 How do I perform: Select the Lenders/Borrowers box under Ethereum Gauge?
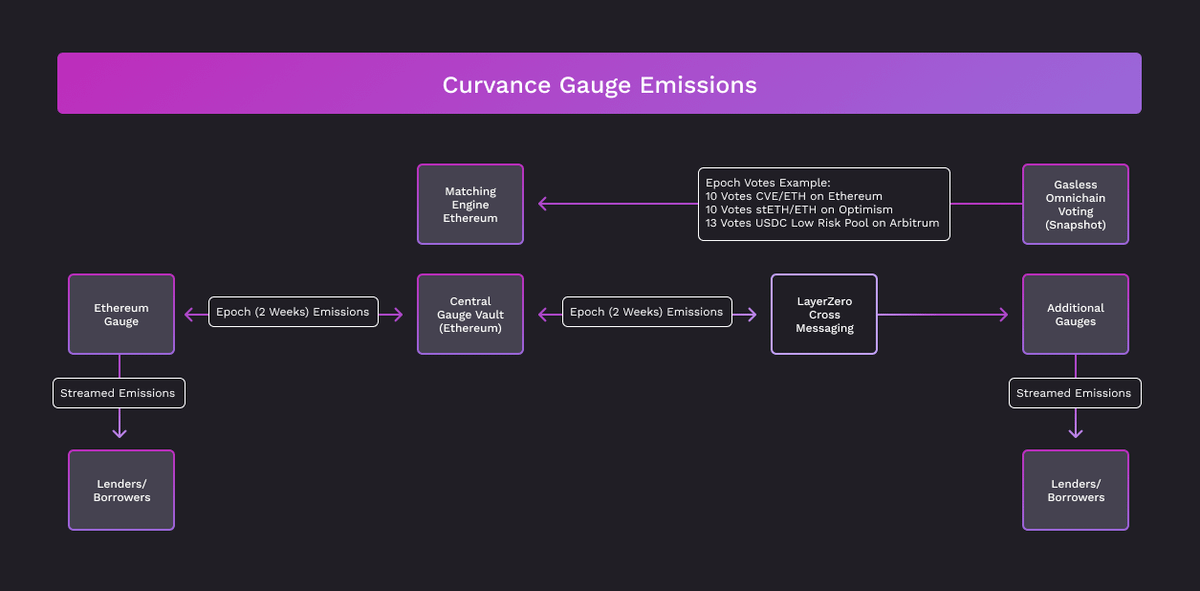click(x=121, y=490)
